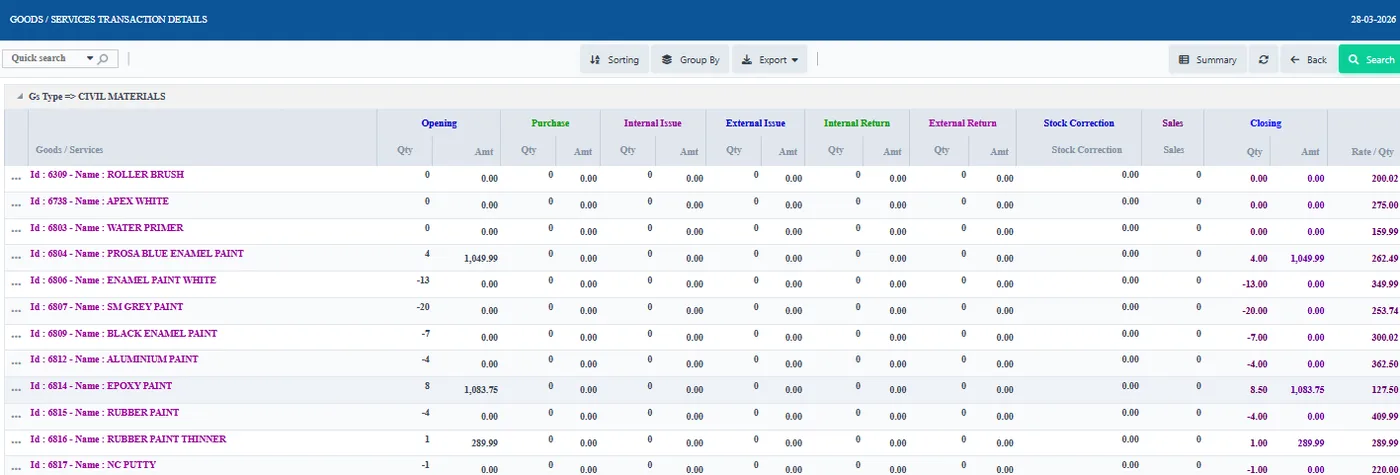Open row menu for RUBBER PAINT
Image resolution: width=1400 pixels, height=475 pixels.
tap(15, 415)
